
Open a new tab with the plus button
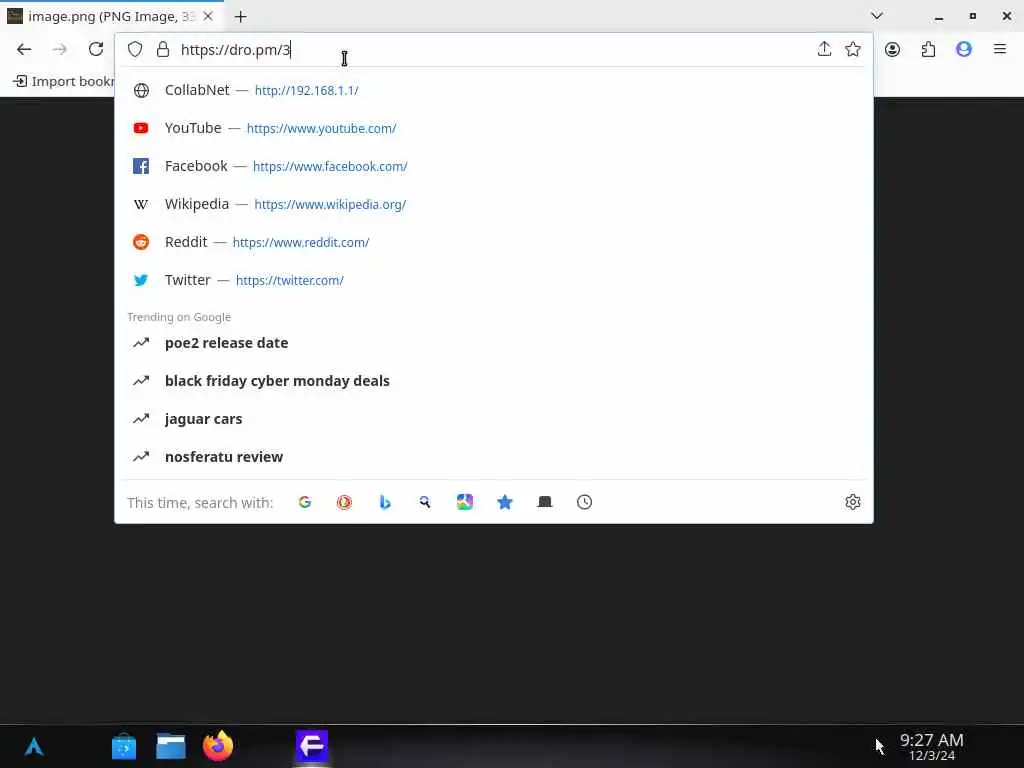240,17
